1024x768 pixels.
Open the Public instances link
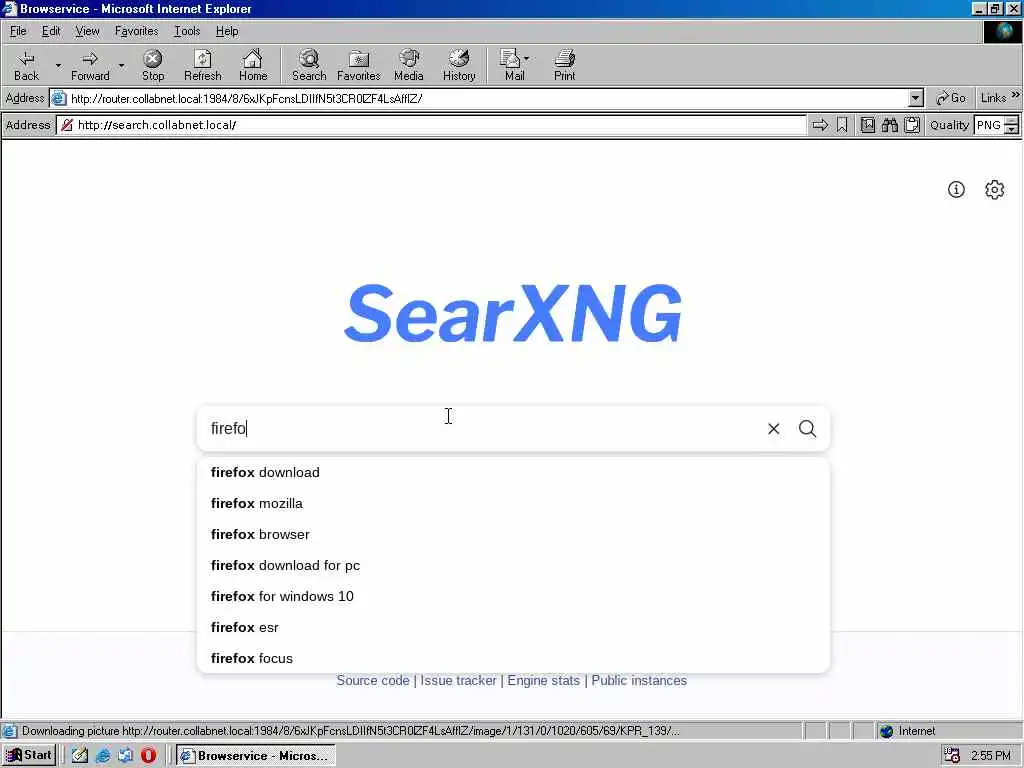coord(639,680)
